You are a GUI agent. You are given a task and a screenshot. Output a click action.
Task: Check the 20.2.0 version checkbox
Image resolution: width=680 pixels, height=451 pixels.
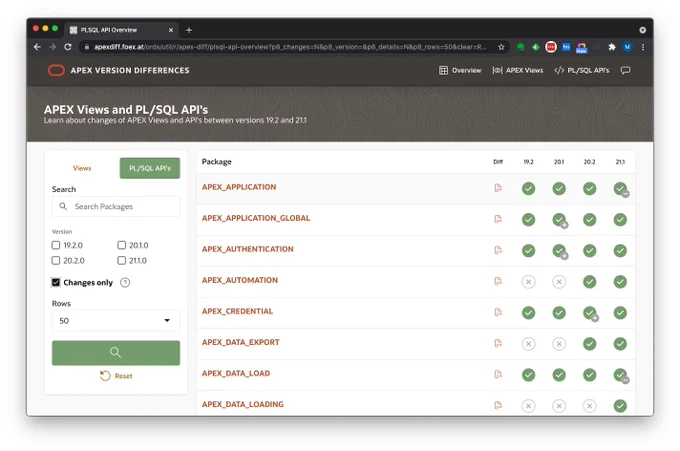tap(56, 260)
